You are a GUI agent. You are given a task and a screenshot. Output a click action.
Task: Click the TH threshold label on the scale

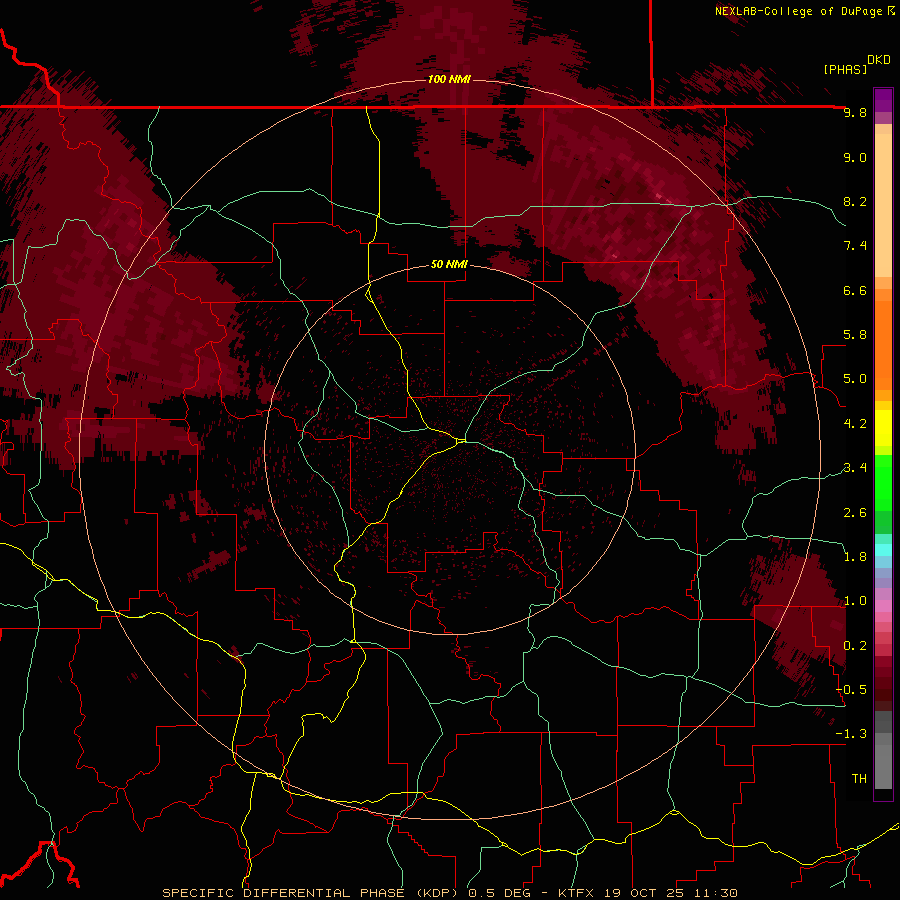click(859, 779)
